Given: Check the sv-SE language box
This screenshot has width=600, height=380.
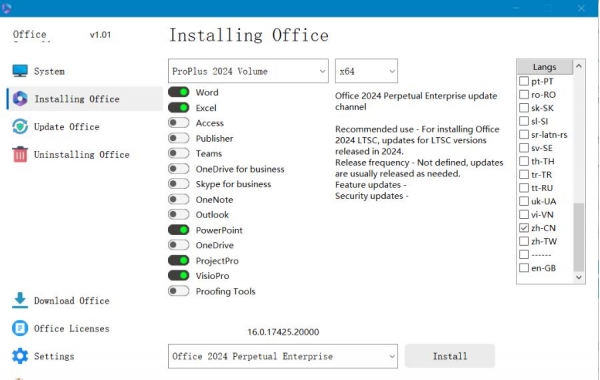Looking at the screenshot, I should tap(524, 148).
